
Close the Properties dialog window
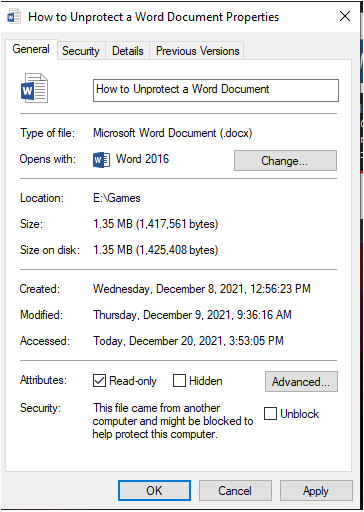tap(345, 16)
